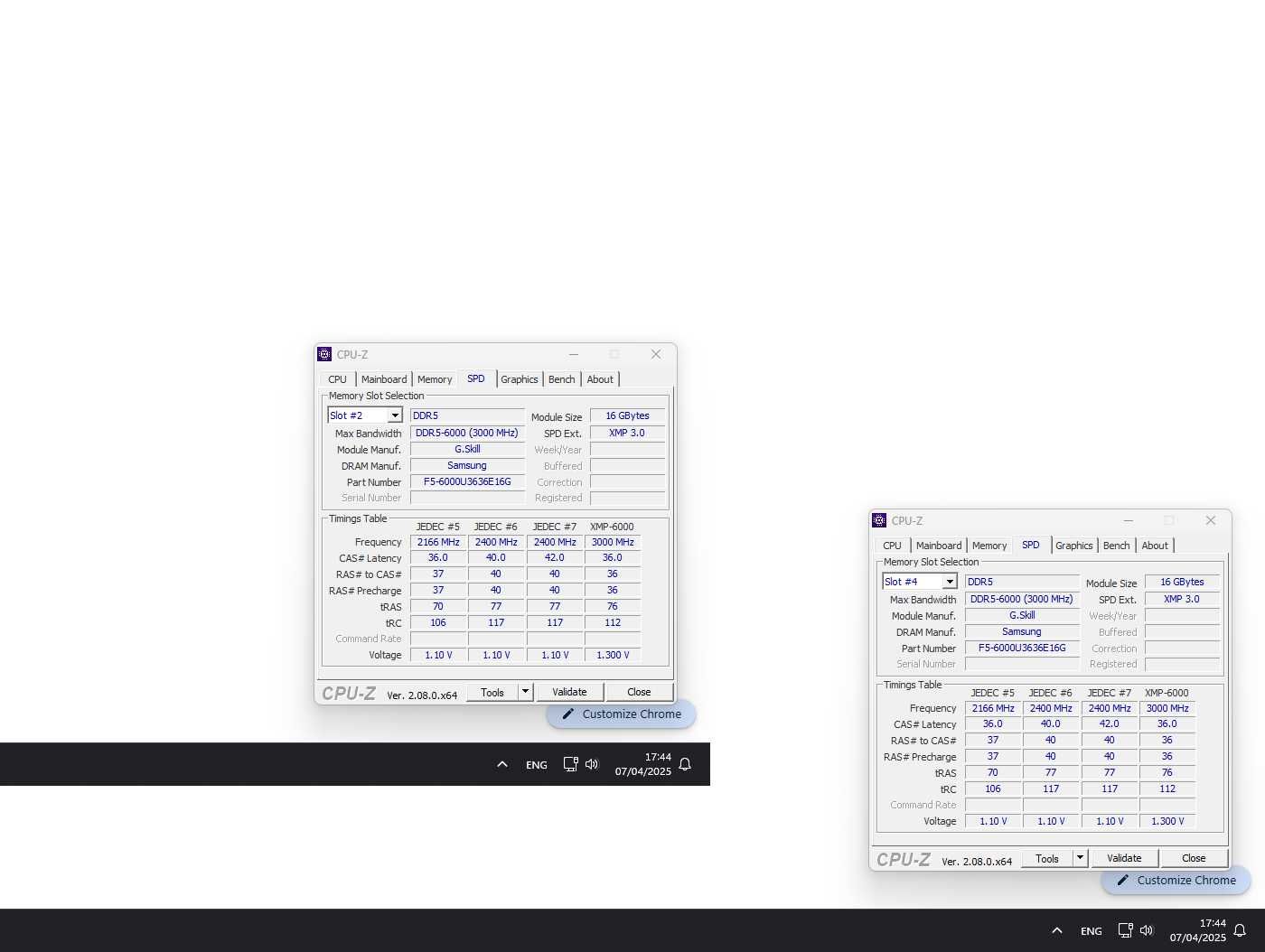Image resolution: width=1265 pixels, height=952 pixels.
Task: Click the CPU-Z title icon in Slot #4 window
Action: [x=879, y=520]
